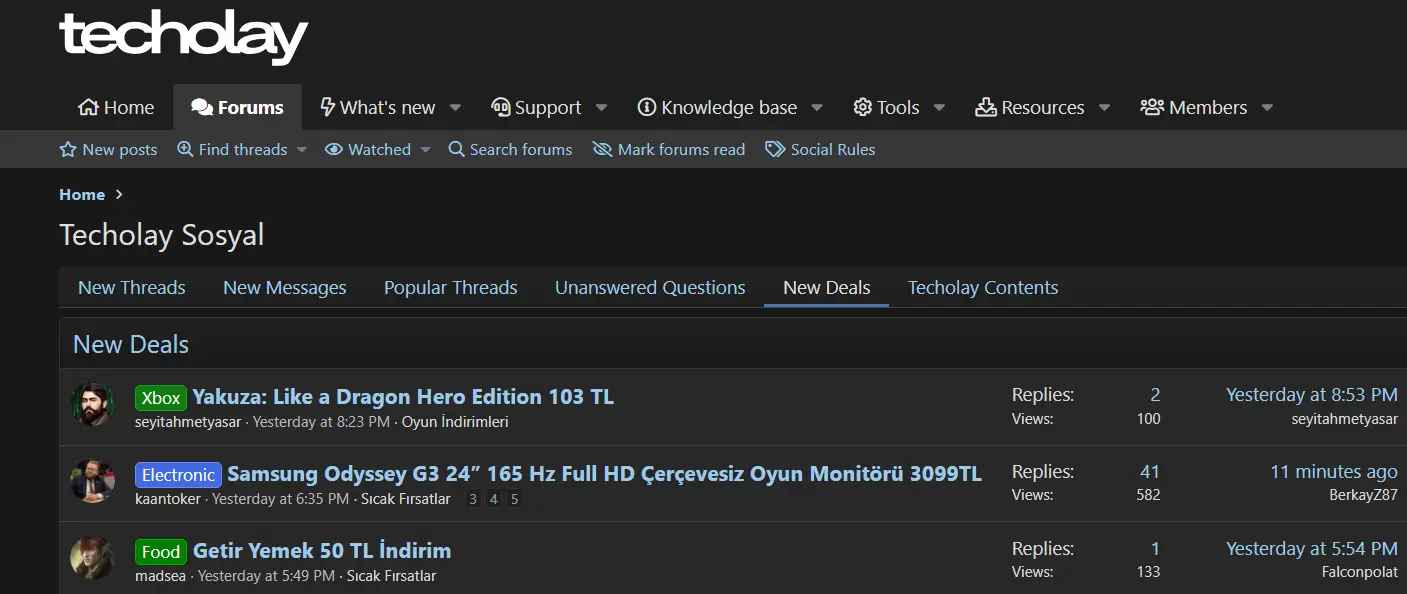
Task: Click the Members people icon
Action: [1152, 107]
